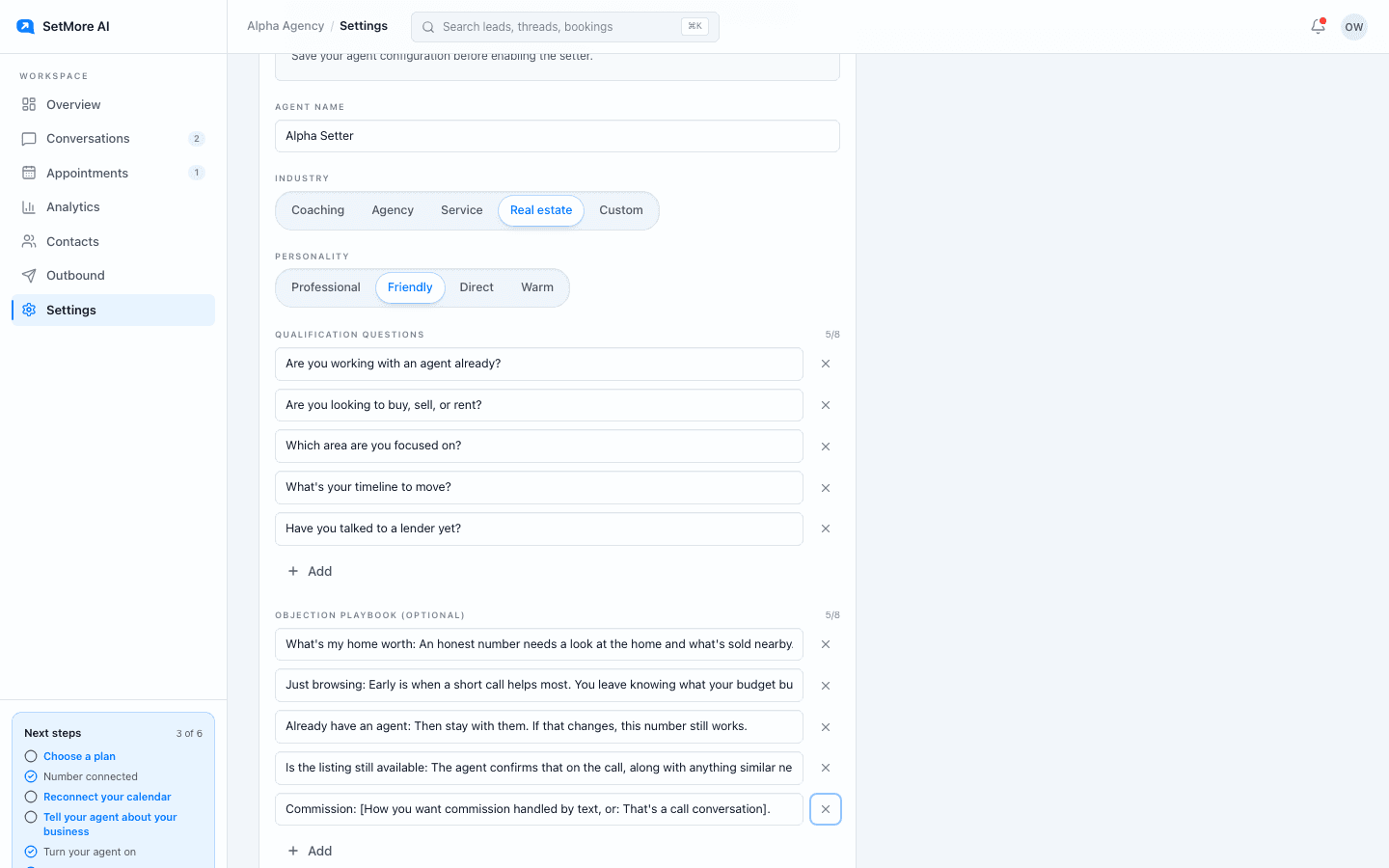This screenshot has width=1389, height=868.
Task: Open Overview in the sidebar
Action: (113, 104)
